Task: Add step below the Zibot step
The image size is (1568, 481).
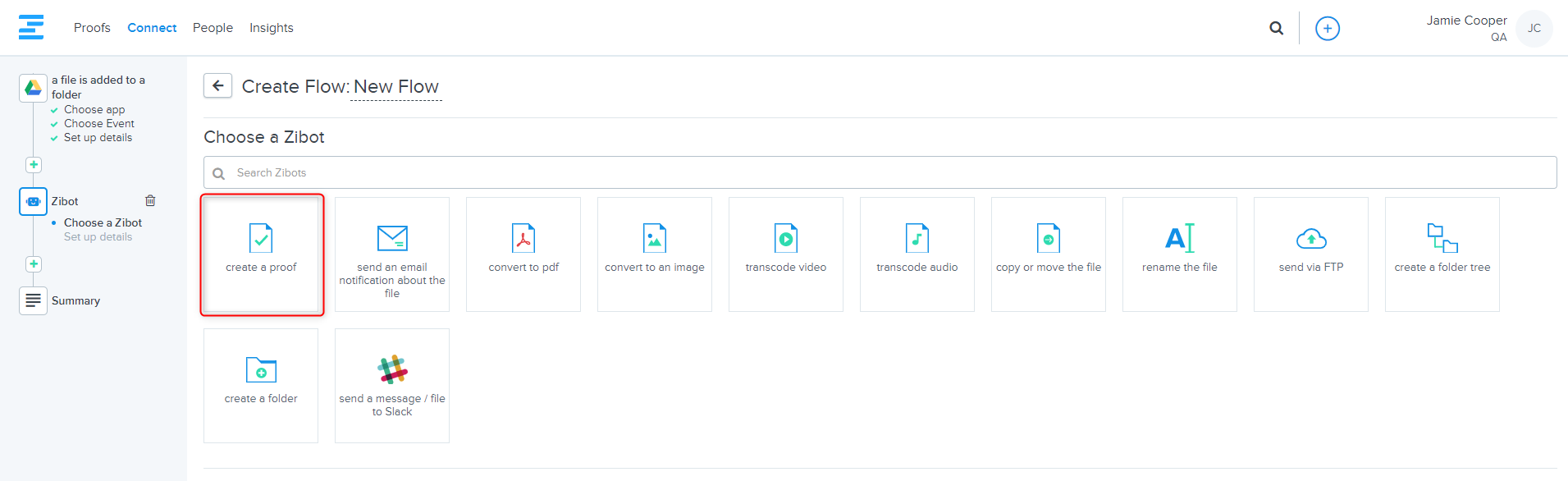Action: 34,264
